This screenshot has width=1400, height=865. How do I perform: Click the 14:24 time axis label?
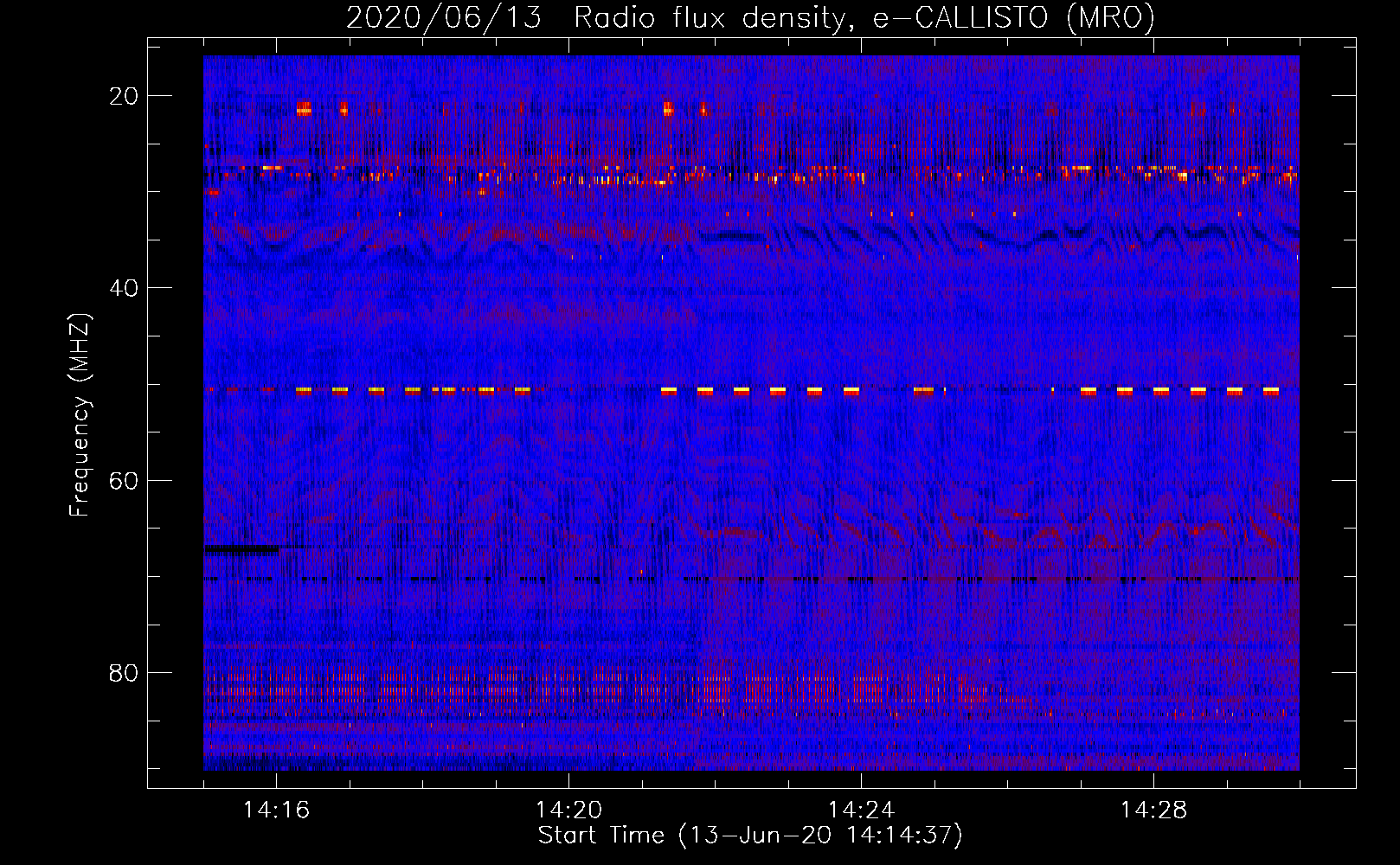[861, 811]
